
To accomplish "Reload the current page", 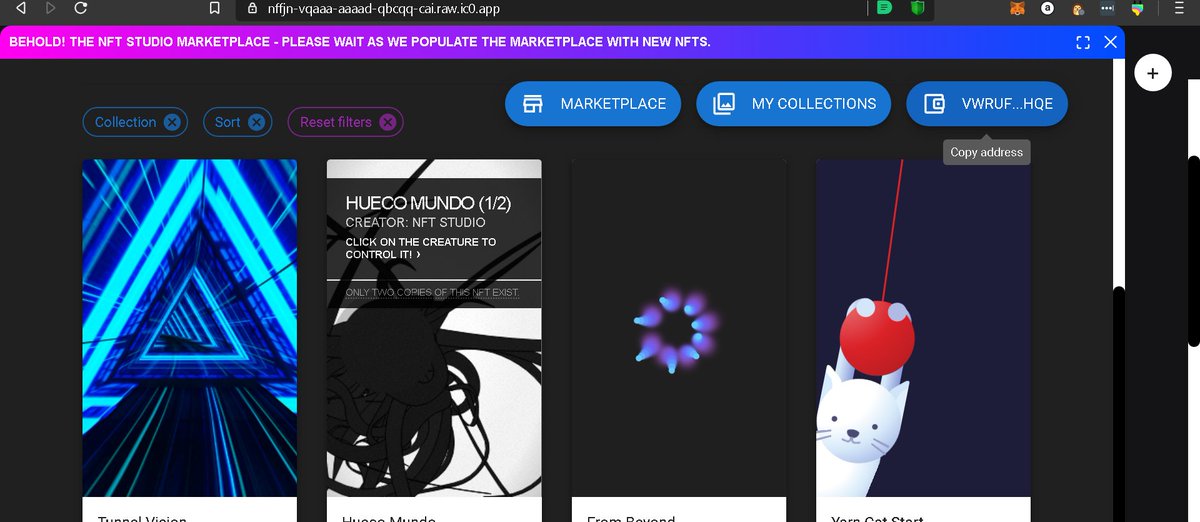I will pyautogui.click(x=81, y=8).
